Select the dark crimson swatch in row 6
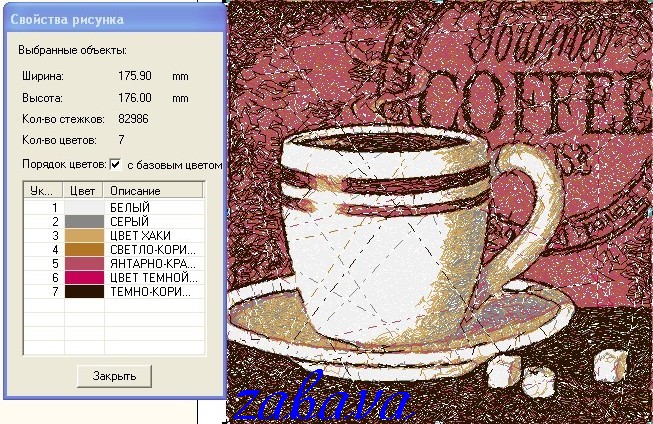Image resolution: width=653 pixels, height=424 pixels. pyautogui.click(x=84, y=277)
